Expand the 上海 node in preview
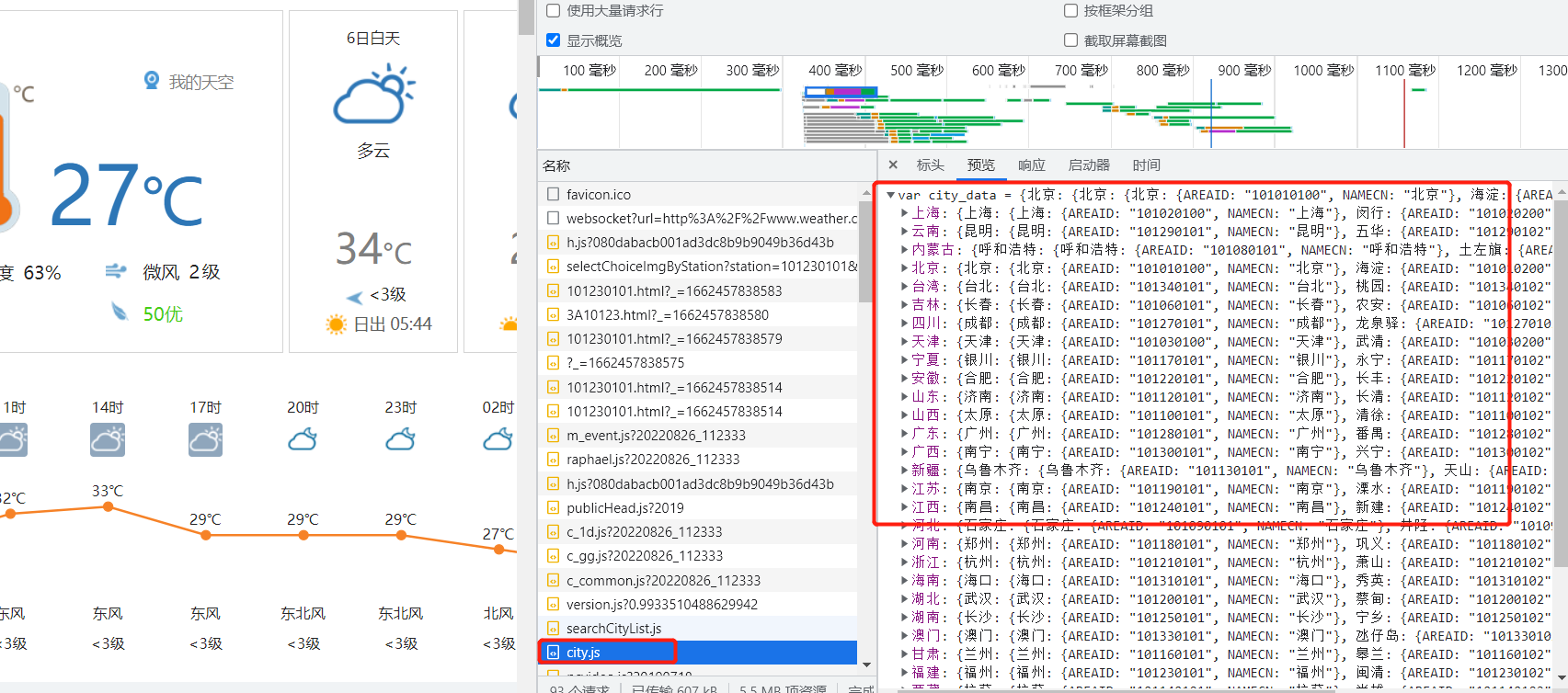 (x=904, y=213)
